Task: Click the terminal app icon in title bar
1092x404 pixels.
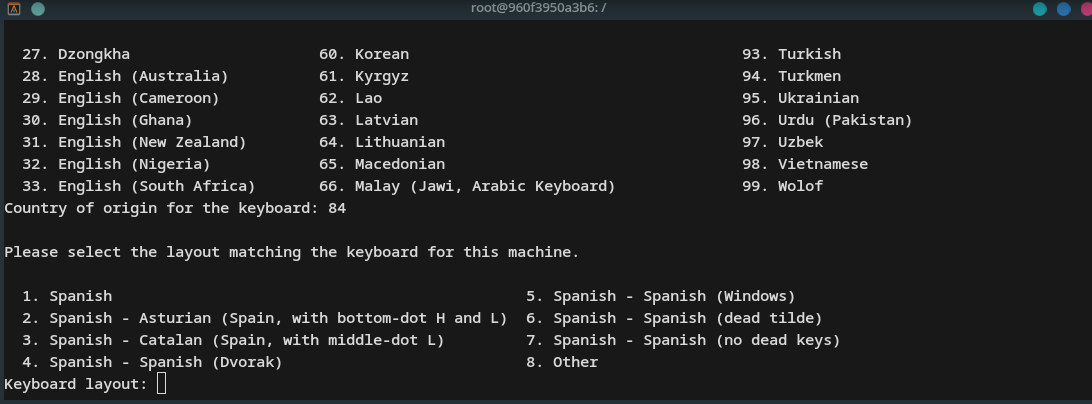Action: click(x=13, y=9)
